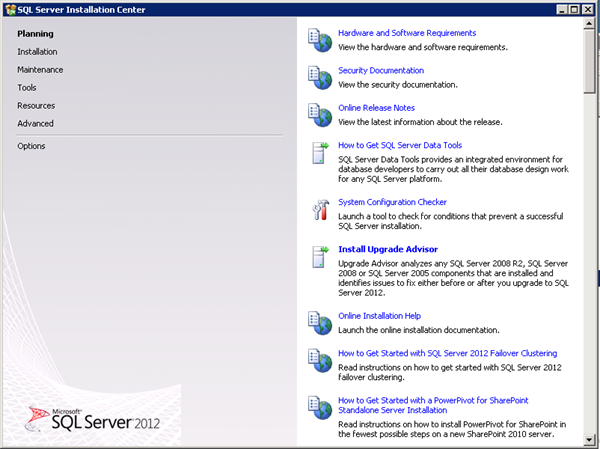Switch to the Installation page
Viewport: 600px width, 449px height.
coord(37,52)
